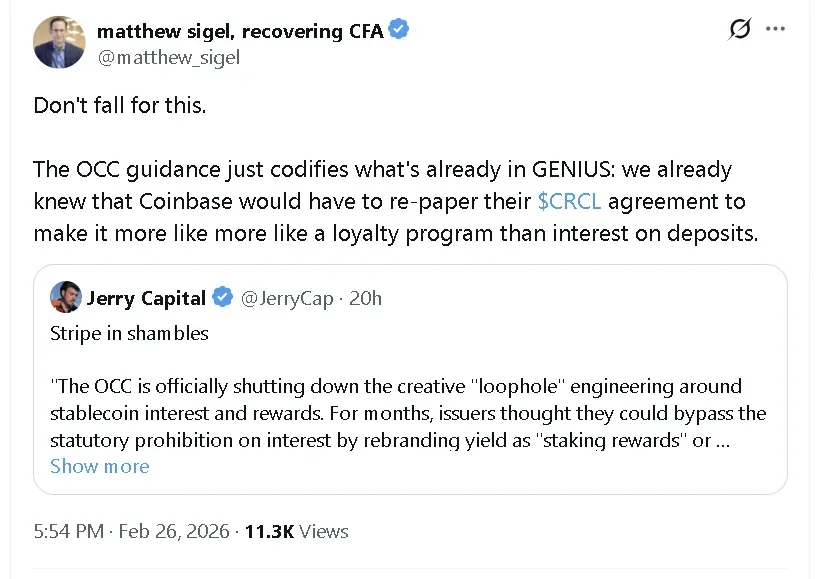The width and height of the screenshot is (824, 579).
Task: Click Jerry Capital's blue verified badge
Action: tap(223, 298)
